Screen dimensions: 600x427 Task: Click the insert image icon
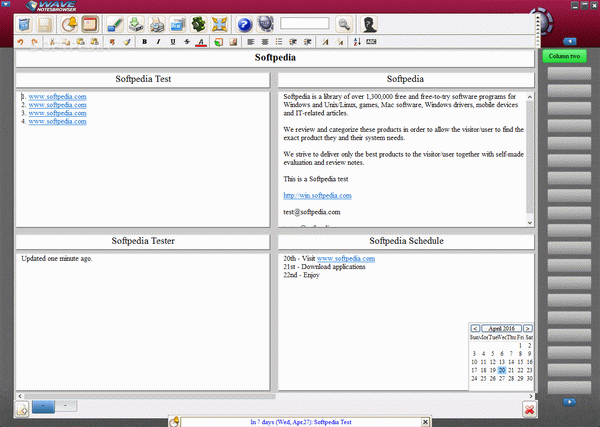[x=233, y=42]
